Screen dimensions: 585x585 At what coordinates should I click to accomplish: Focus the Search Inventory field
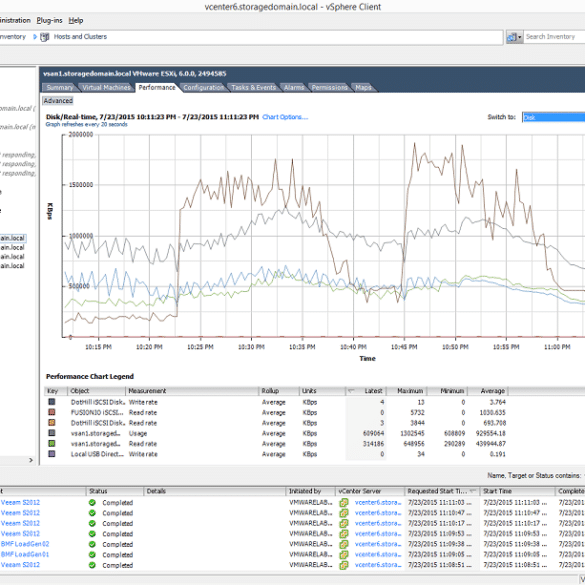click(x=554, y=37)
